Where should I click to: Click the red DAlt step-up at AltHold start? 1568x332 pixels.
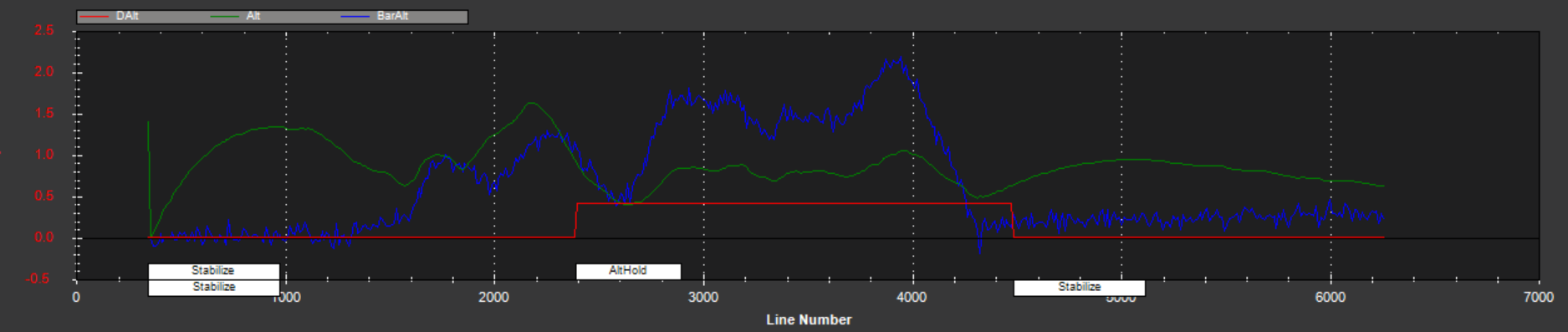click(x=576, y=221)
